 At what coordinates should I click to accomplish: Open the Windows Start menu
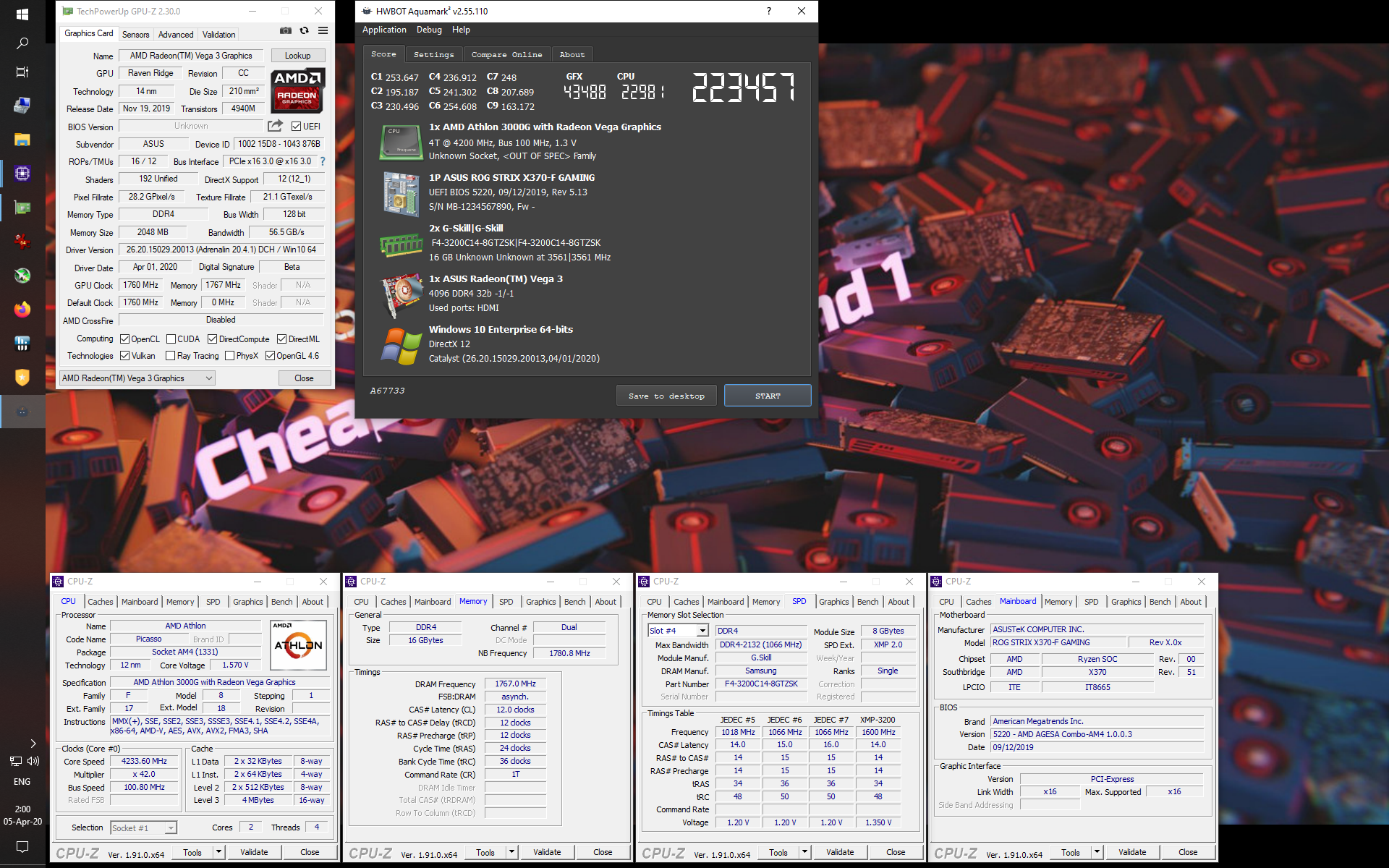coord(22,14)
